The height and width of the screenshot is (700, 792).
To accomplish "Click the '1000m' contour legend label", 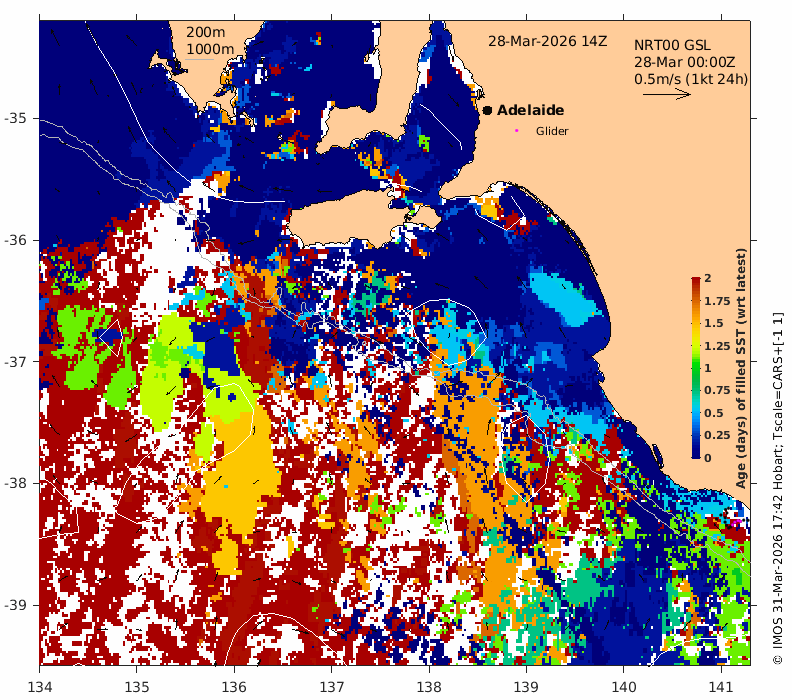I will 210,49.
